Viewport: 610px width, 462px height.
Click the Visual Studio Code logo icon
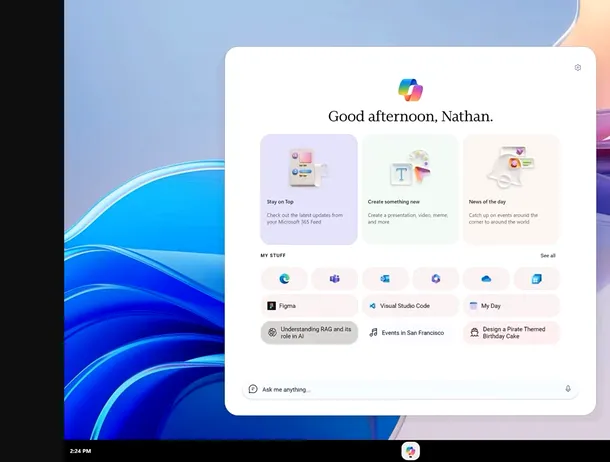click(372, 306)
